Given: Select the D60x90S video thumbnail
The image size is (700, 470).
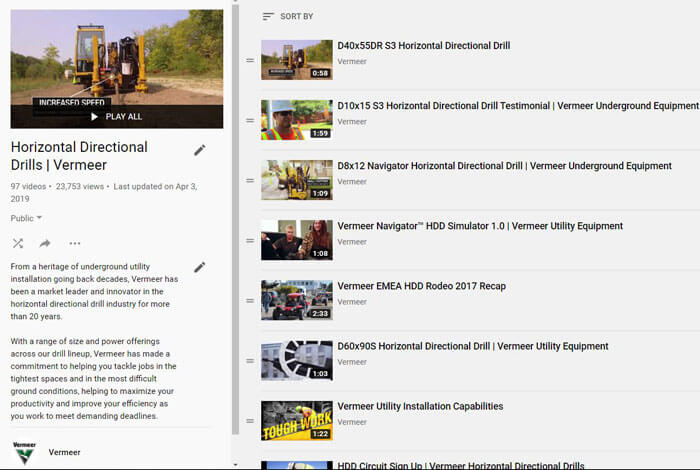Looking at the screenshot, I should 296,360.
